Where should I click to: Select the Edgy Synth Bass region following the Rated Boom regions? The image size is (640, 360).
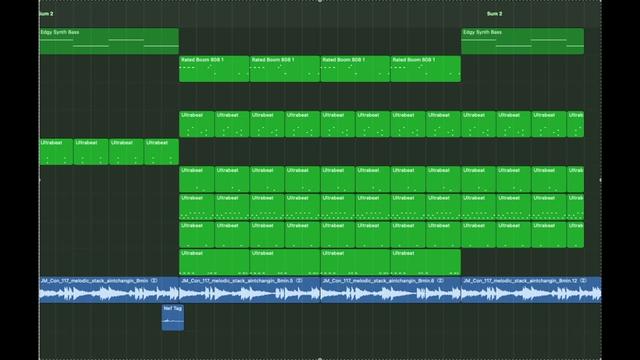(522, 41)
